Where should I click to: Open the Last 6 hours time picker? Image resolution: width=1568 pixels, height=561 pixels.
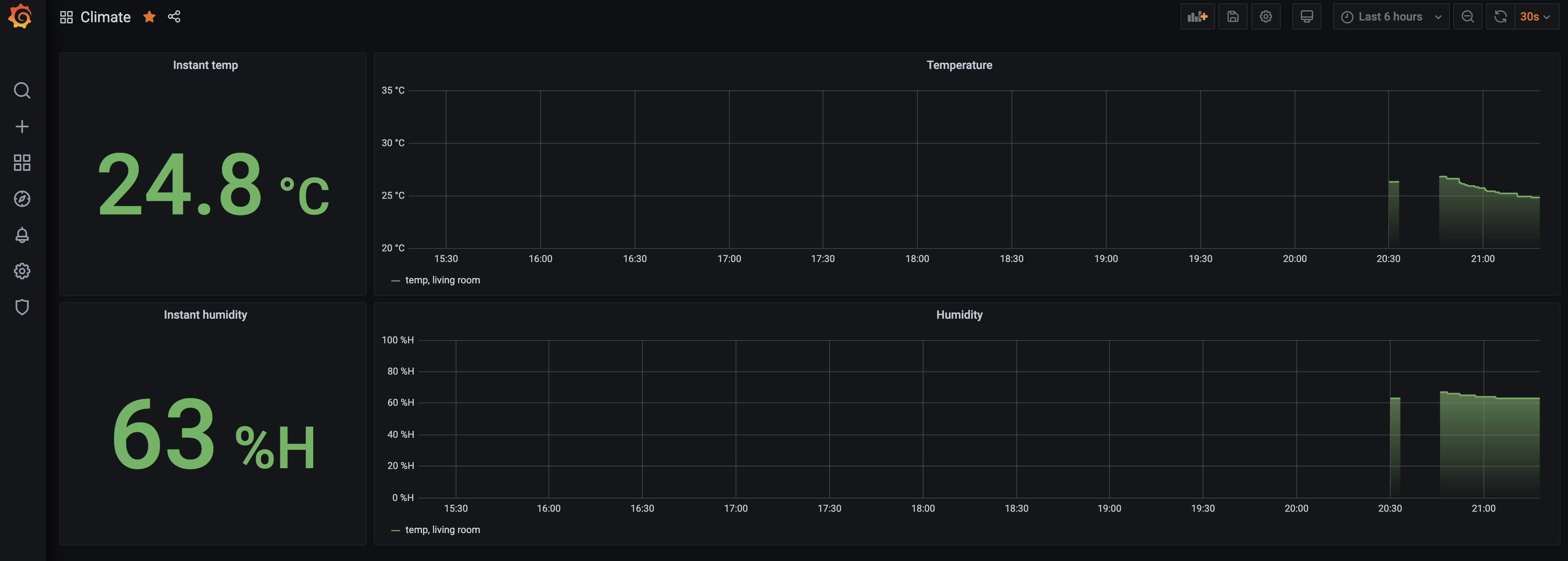click(1390, 17)
